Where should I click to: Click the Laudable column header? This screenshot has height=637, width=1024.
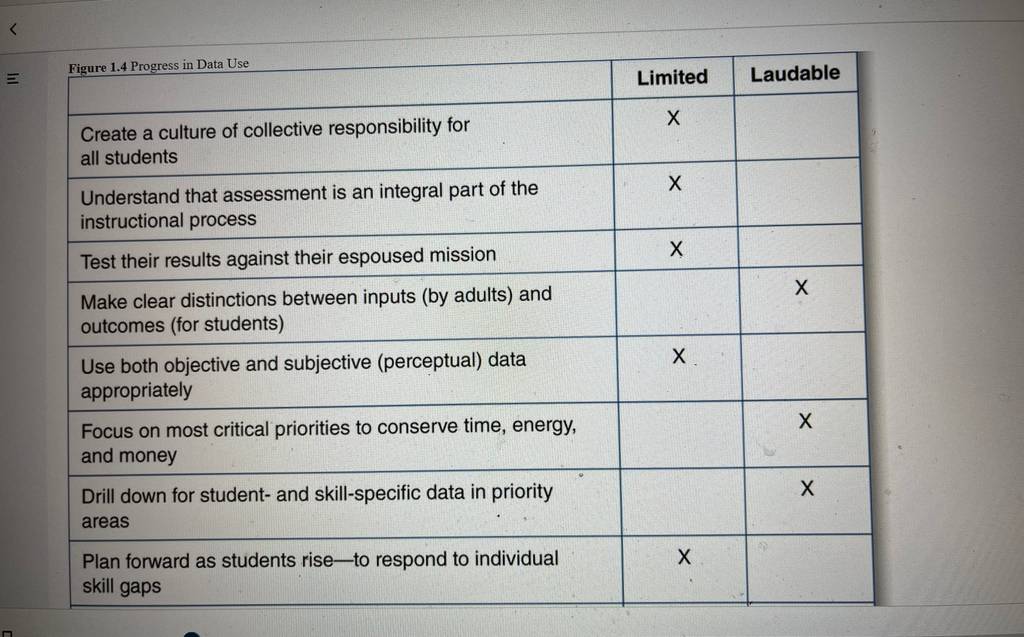point(795,73)
